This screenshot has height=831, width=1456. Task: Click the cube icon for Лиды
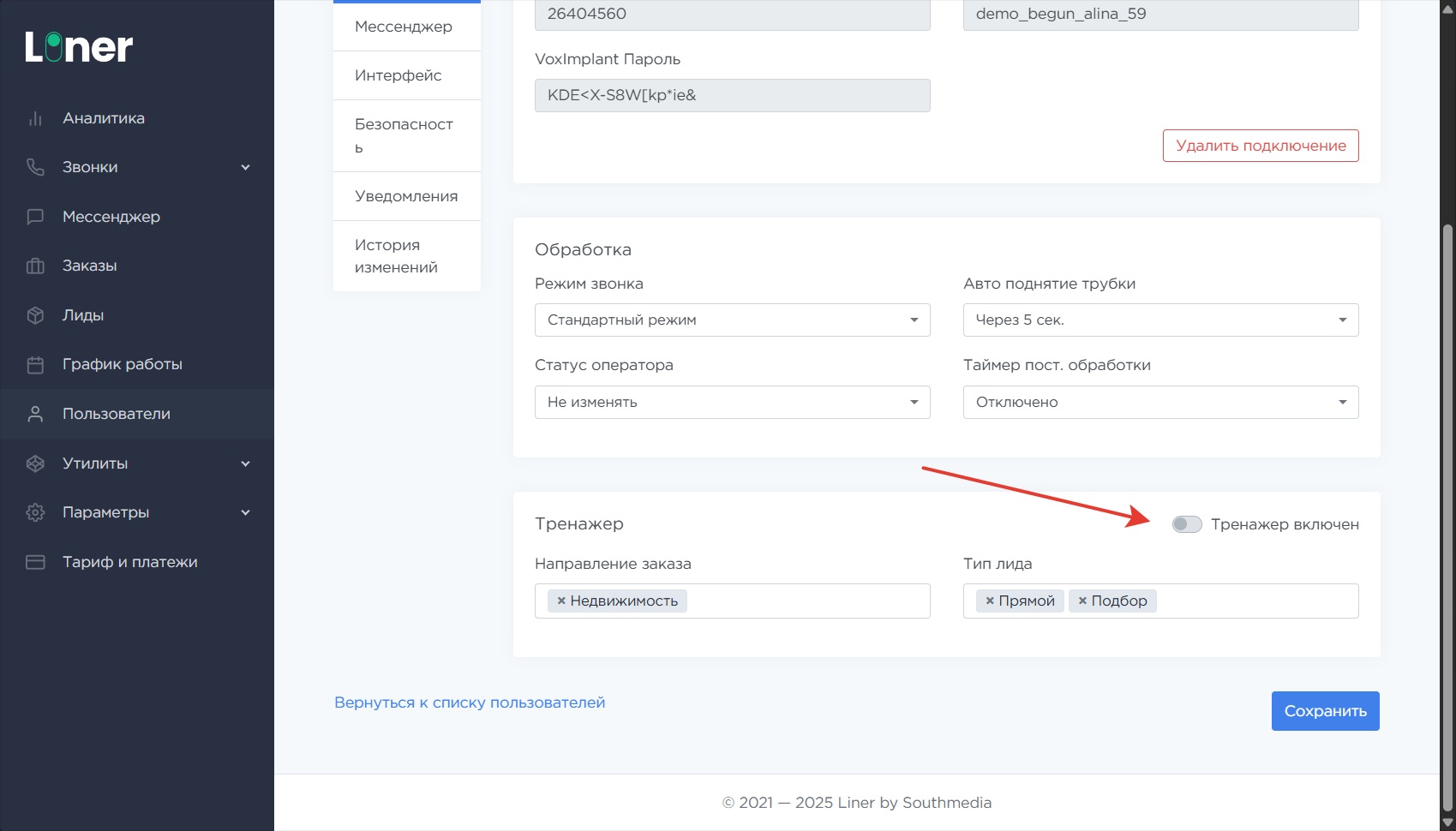coord(35,315)
